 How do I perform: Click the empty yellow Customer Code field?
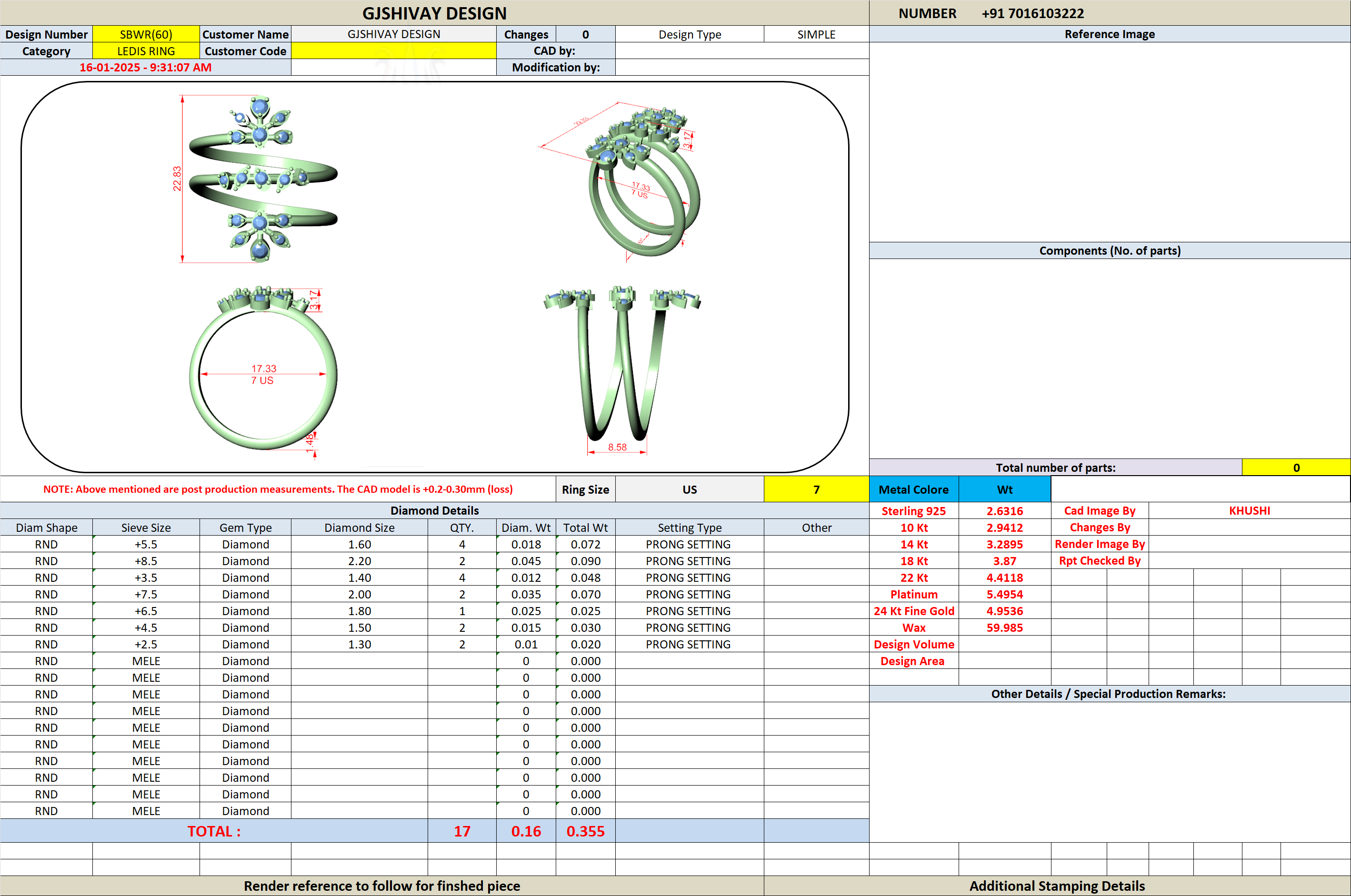tap(393, 51)
